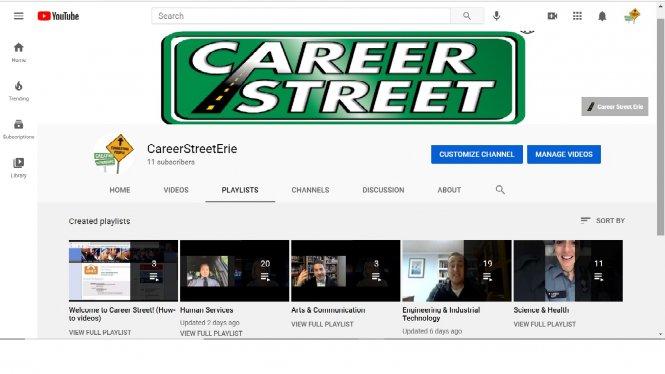Go to Trending in sidebar

pyautogui.click(x=19, y=91)
